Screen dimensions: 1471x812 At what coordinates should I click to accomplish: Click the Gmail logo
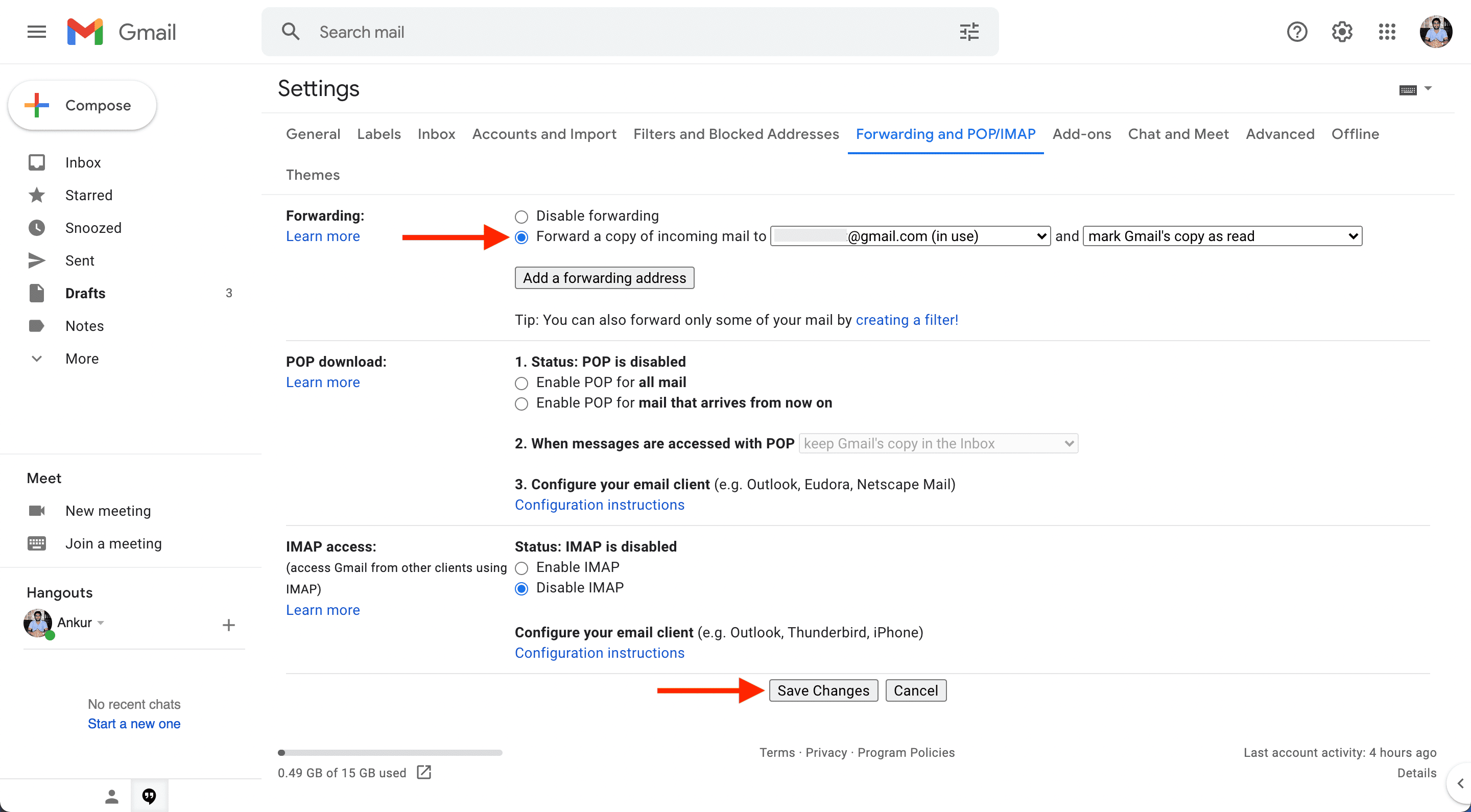click(122, 32)
